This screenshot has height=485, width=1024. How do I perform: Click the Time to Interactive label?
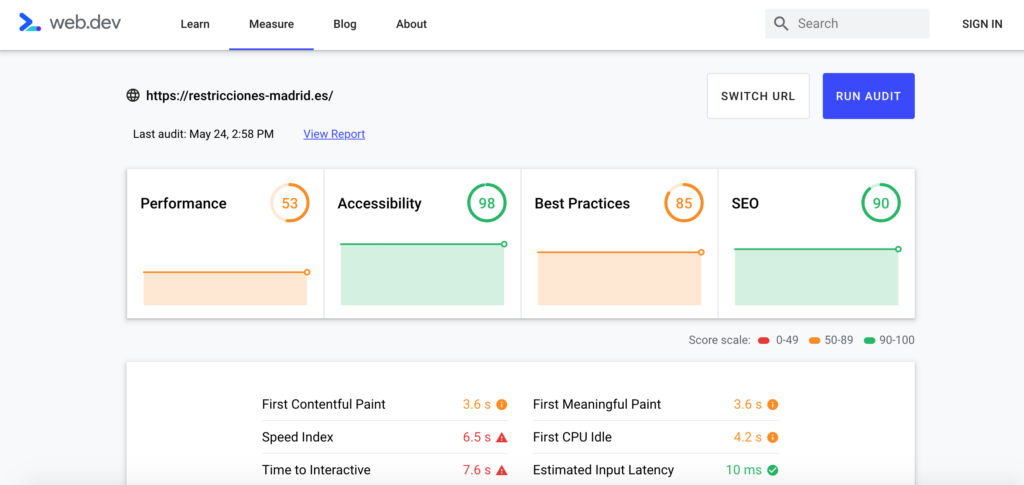316,470
